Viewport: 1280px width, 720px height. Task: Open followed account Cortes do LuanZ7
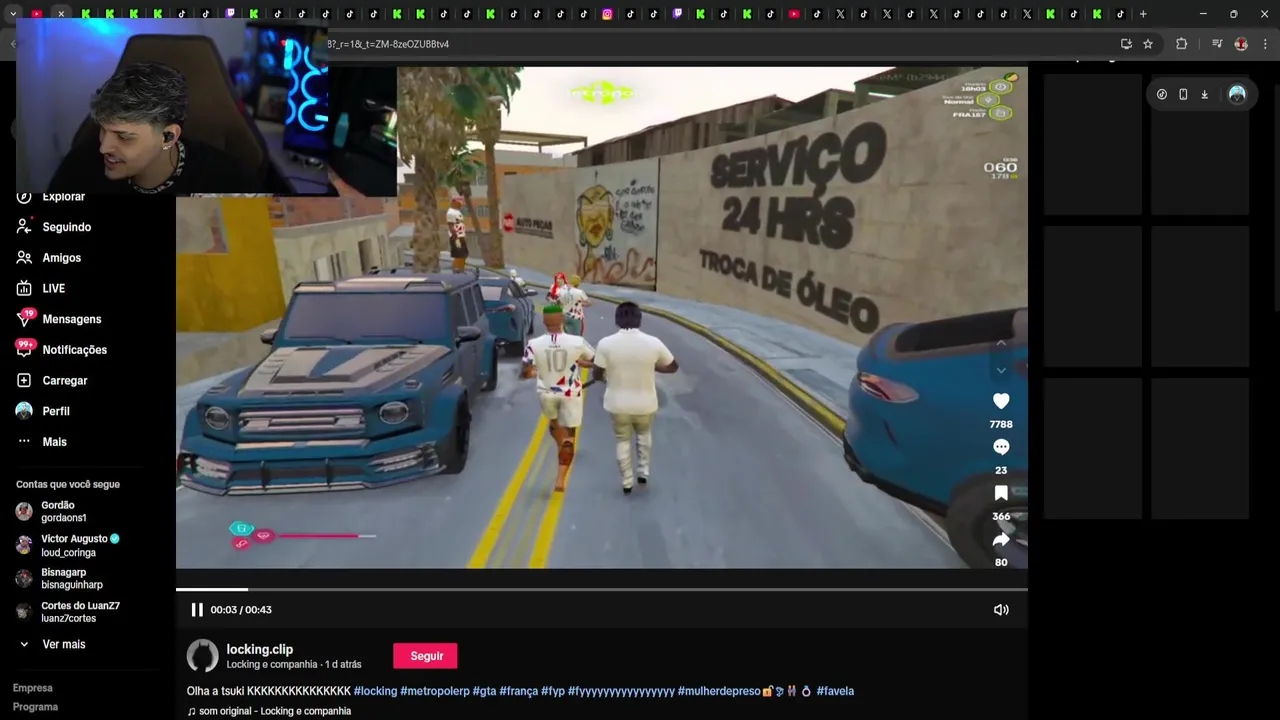tap(68, 611)
